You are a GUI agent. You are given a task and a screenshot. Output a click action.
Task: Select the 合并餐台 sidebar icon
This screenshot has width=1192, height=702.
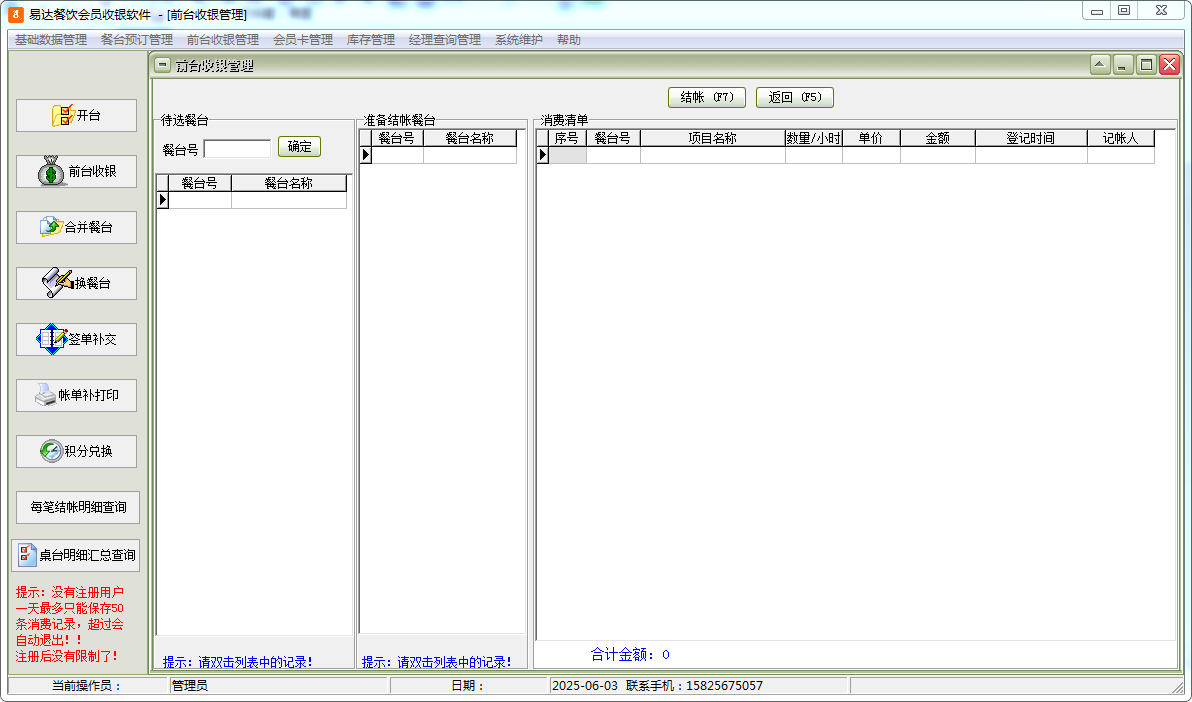(51, 228)
